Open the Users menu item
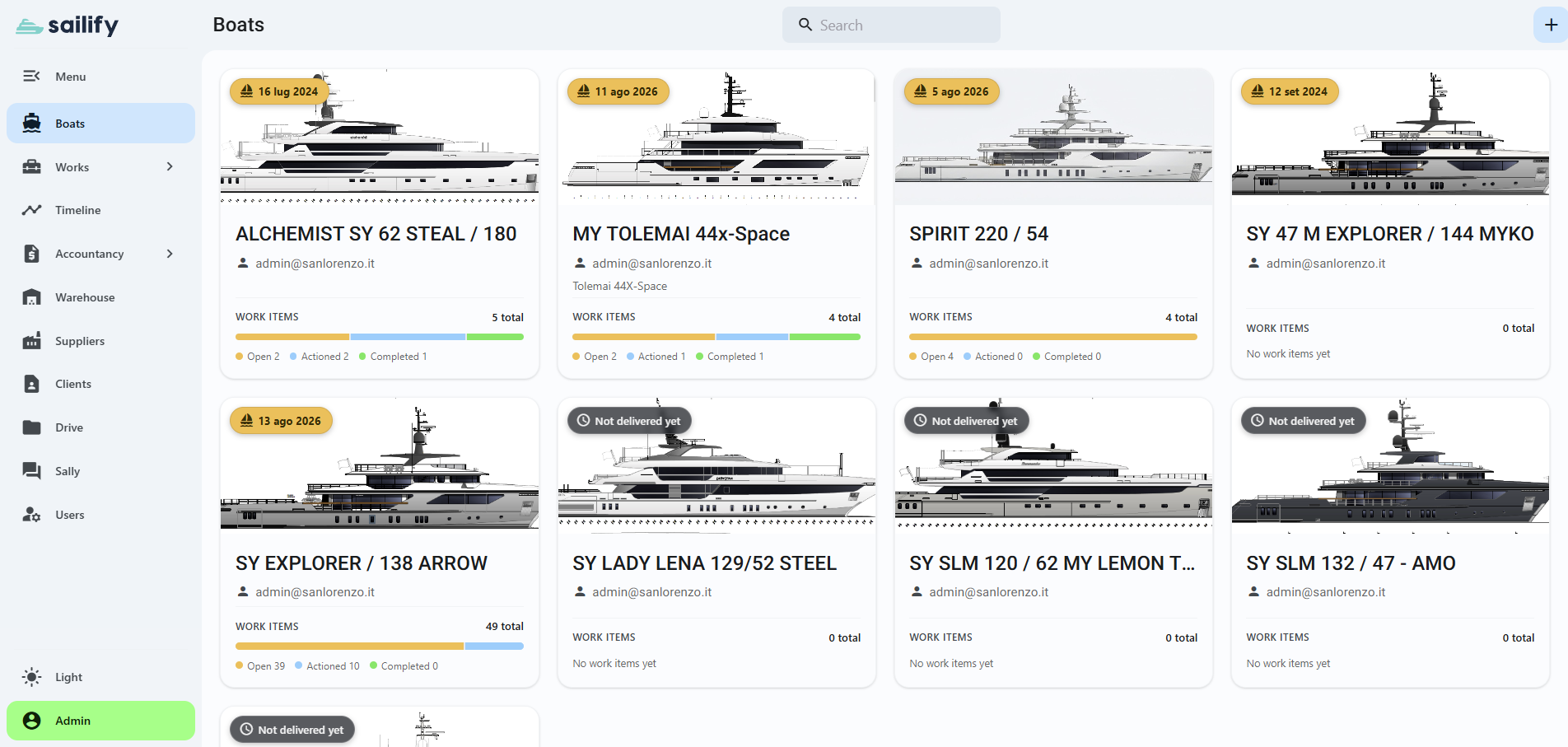The image size is (1568, 747). tap(100, 515)
